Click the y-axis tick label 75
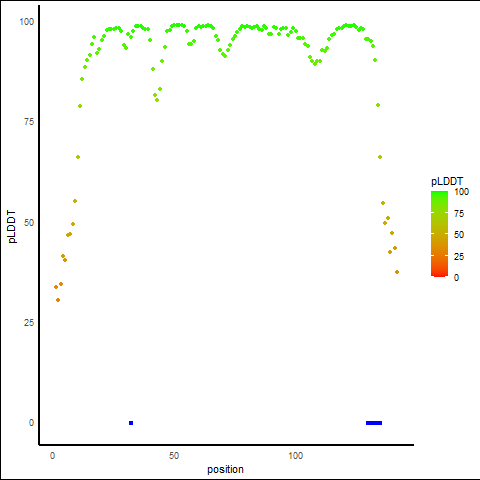Image resolution: width=480 pixels, height=480 pixels. [x=29, y=122]
